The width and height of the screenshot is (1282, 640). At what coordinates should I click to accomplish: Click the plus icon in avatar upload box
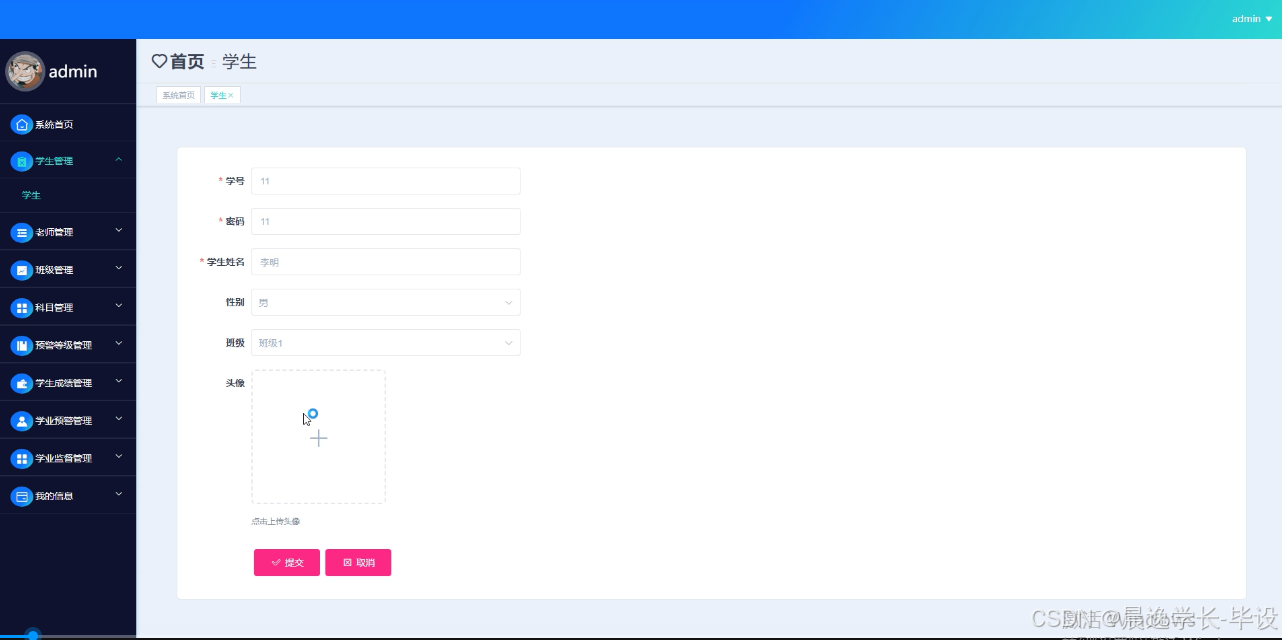[318, 438]
